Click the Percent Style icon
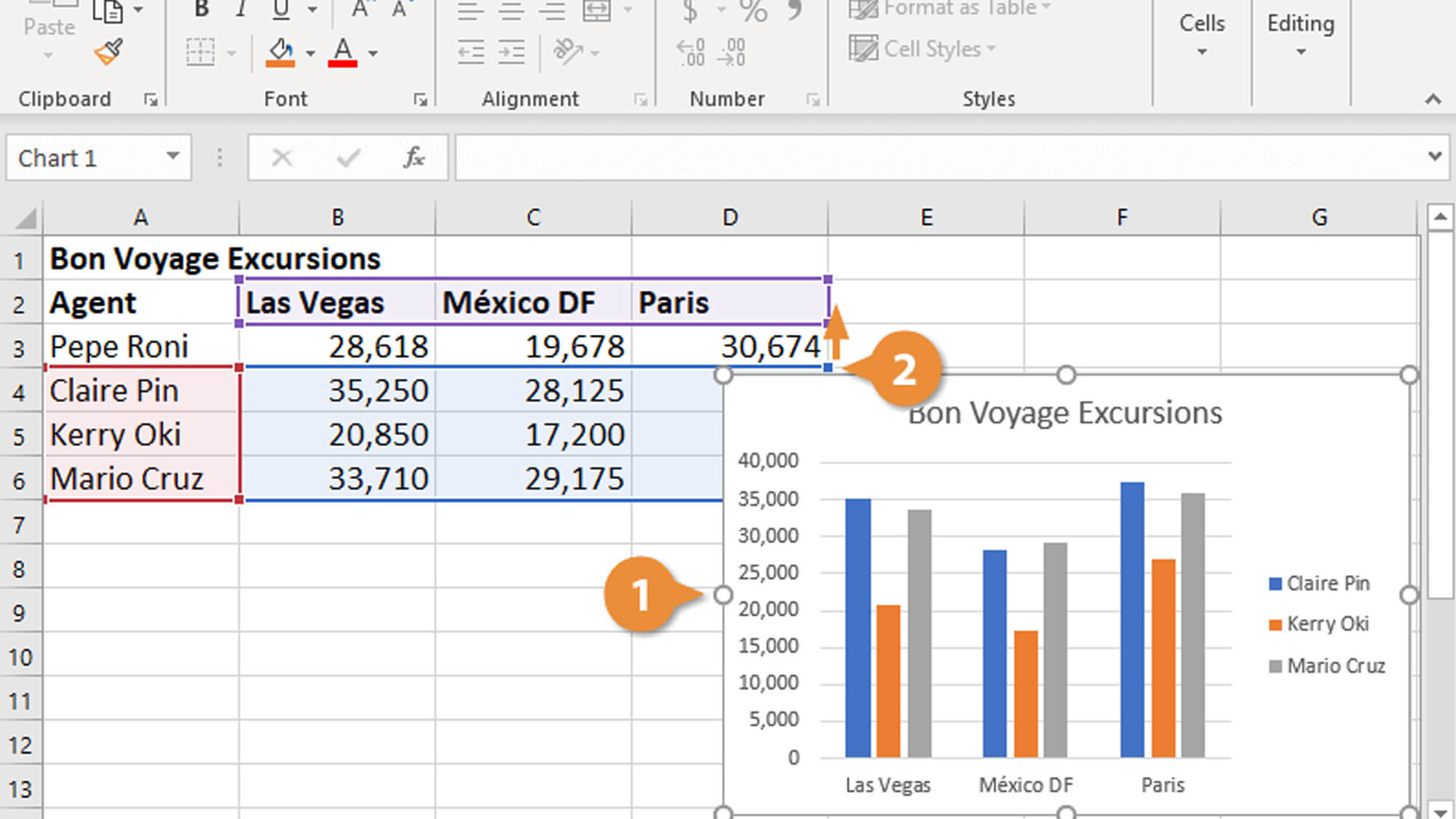This screenshot has height=819, width=1456. point(753,10)
